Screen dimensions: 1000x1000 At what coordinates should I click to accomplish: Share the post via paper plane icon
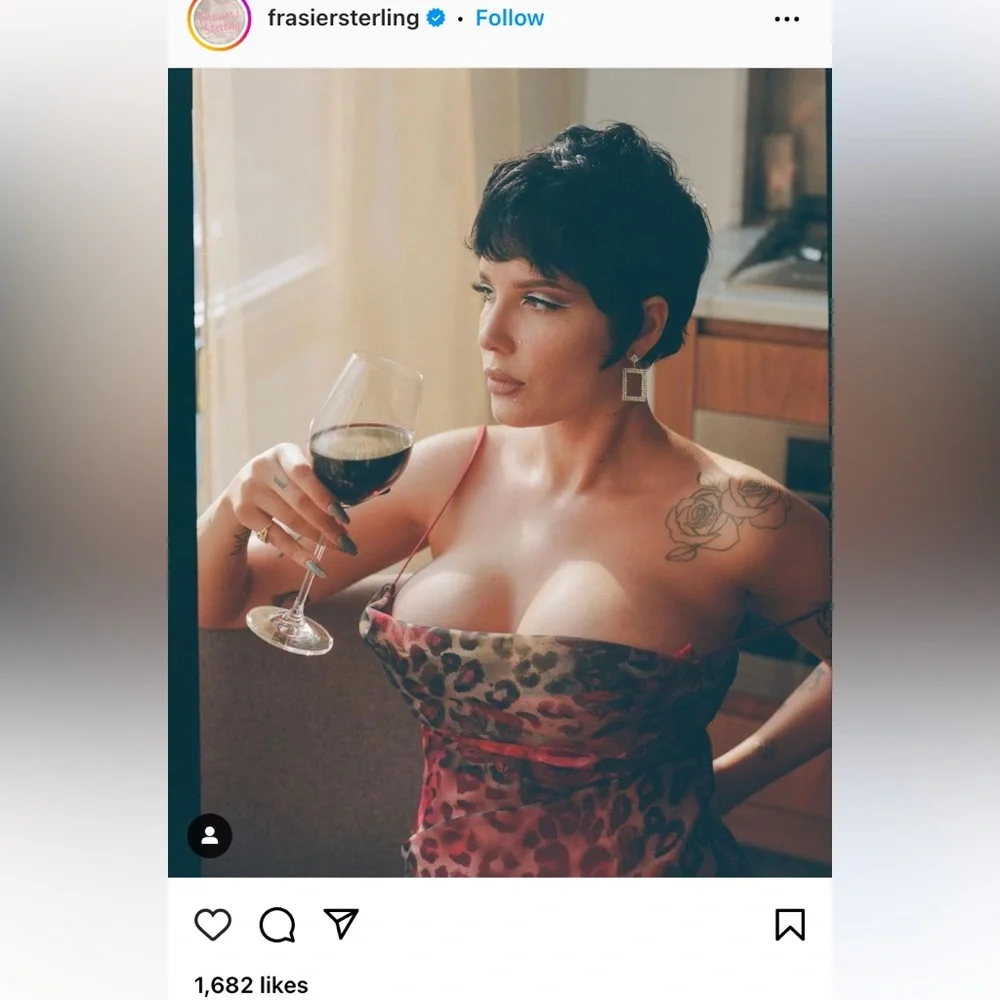pyautogui.click(x=341, y=924)
